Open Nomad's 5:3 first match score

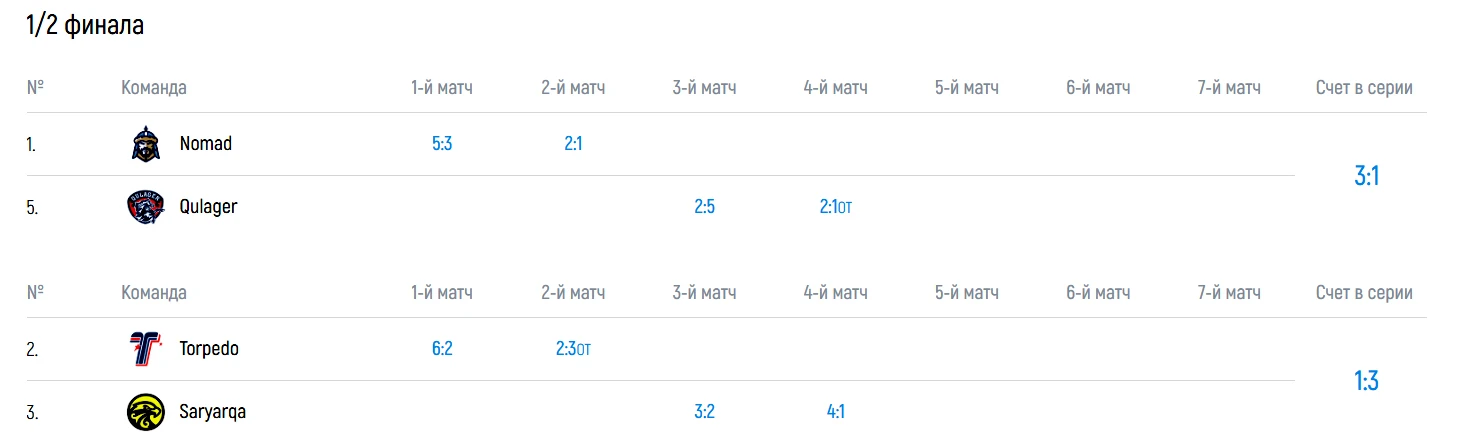(x=442, y=144)
